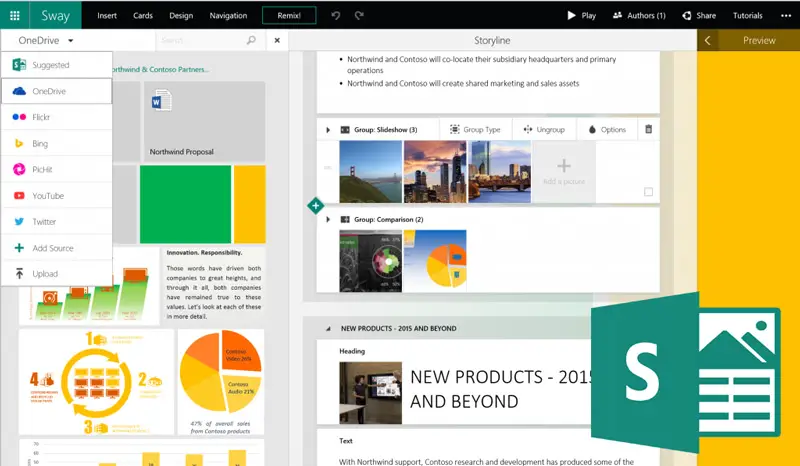Select the Innovation. Responsibility. text block
This screenshot has width=800, height=466.
point(214,284)
